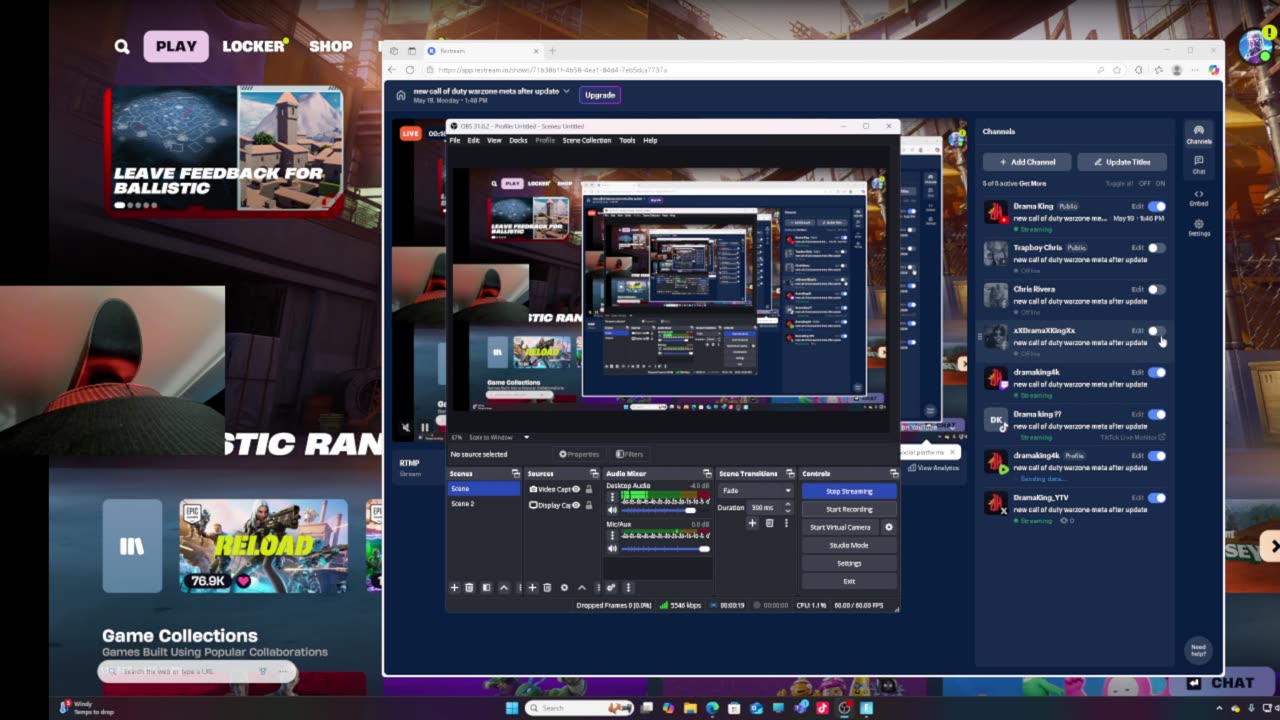
Task: Enable xXDramaXKingXx channel switch
Action: (x=1157, y=330)
